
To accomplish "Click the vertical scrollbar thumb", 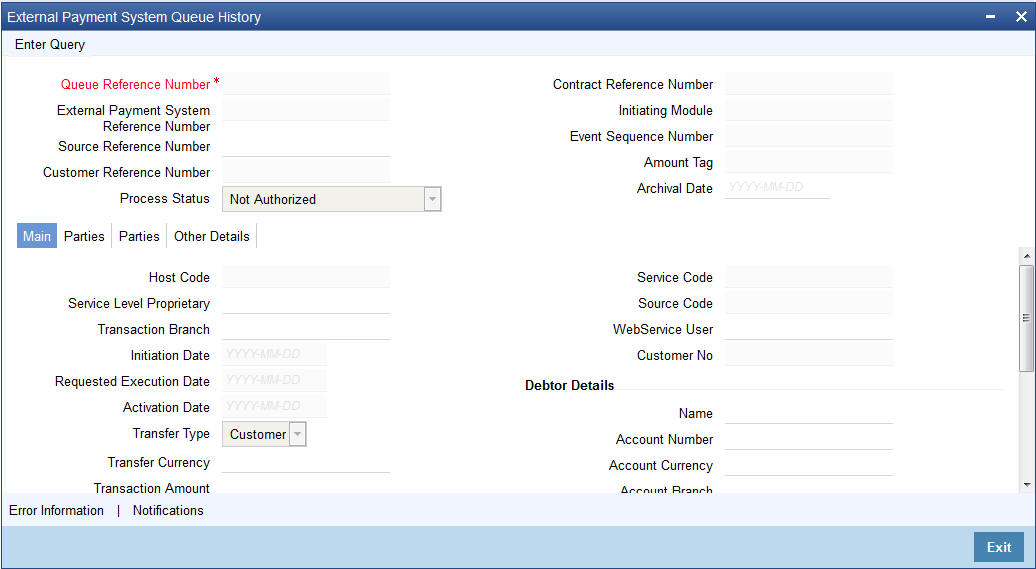I will tap(1027, 318).
